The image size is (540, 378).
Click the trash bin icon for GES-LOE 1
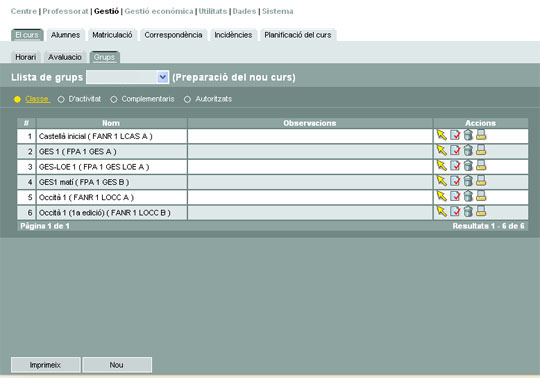[468, 166]
